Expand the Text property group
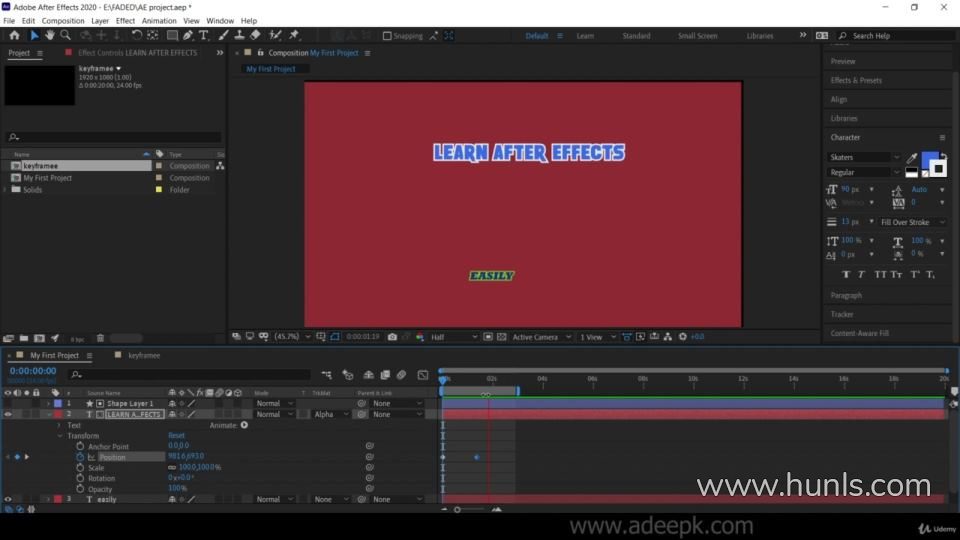Image resolution: width=960 pixels, height=540 pixels. [60, 425]
